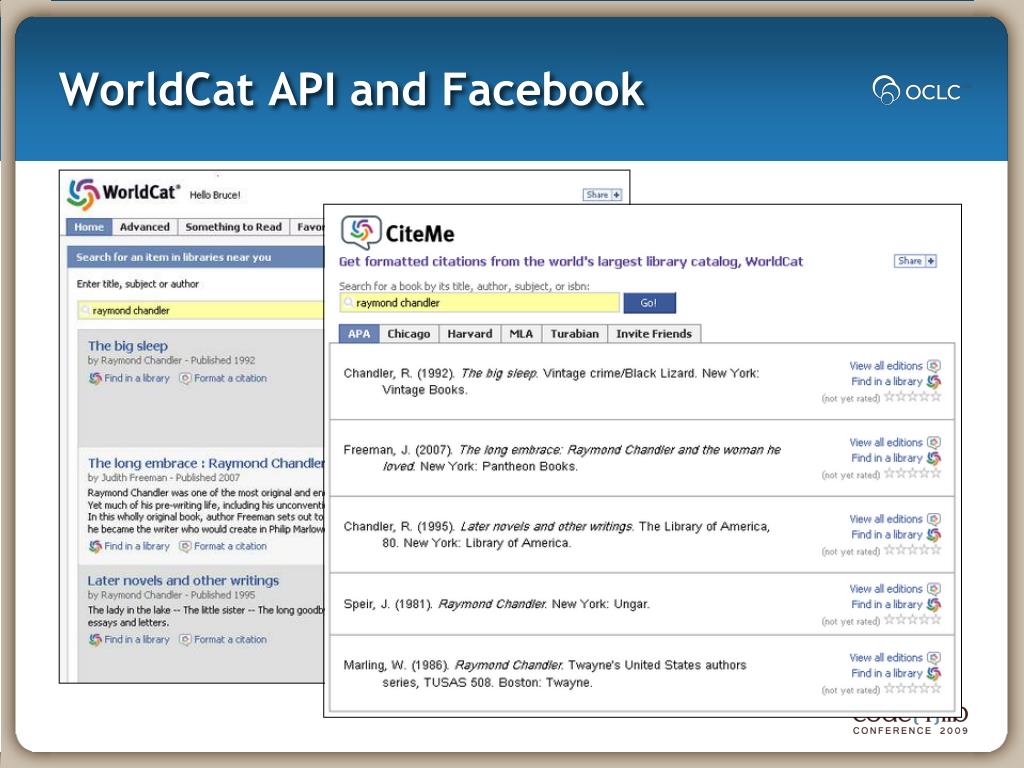Click WorldCat library icon in Speir 1981 row

934,604
